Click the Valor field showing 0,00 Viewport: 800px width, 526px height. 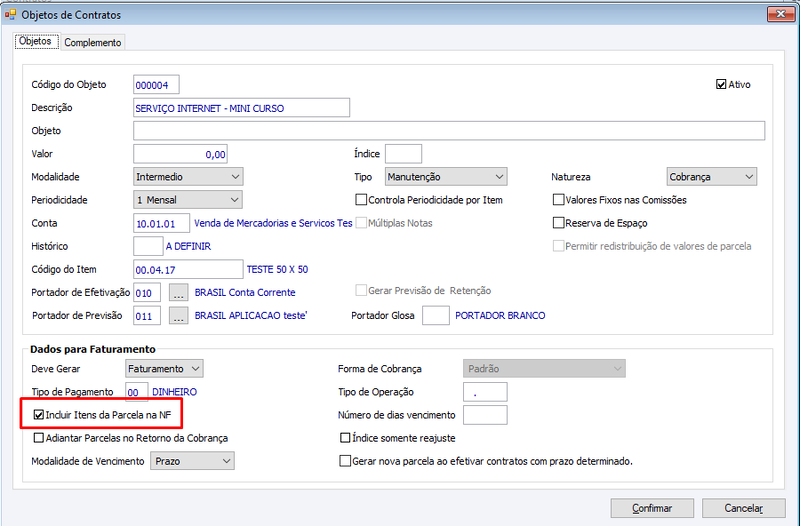pos(180,154)
